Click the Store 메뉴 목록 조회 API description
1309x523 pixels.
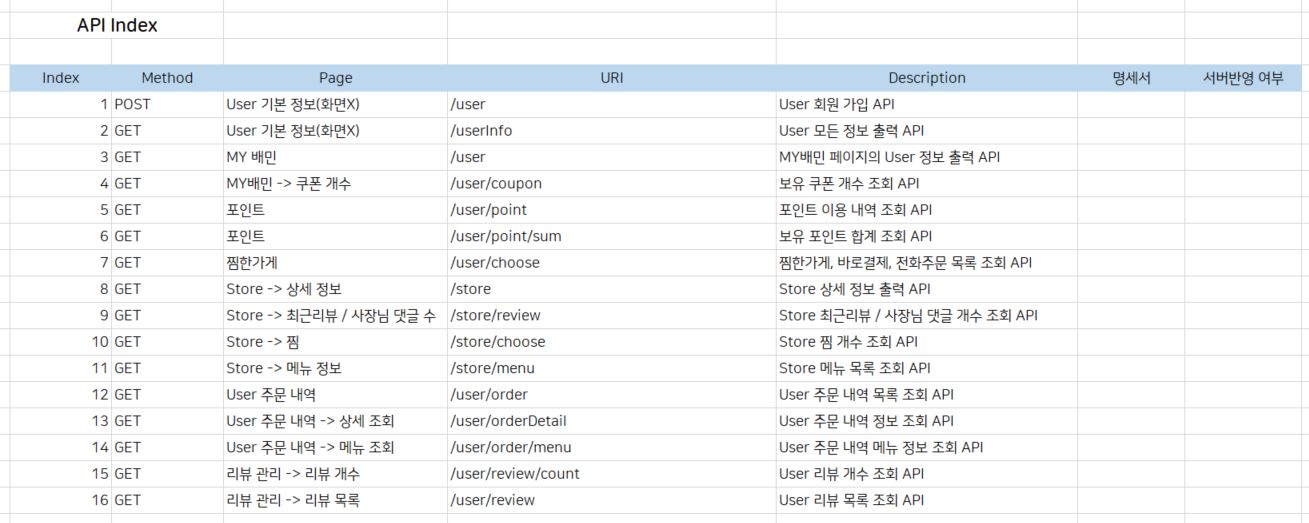pos(854,368)
